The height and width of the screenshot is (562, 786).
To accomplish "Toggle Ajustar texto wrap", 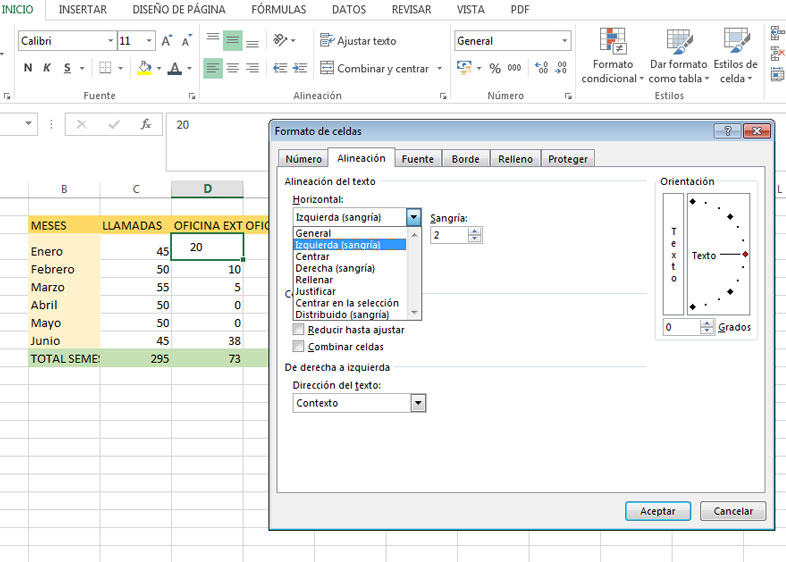I will pos(358,41).
